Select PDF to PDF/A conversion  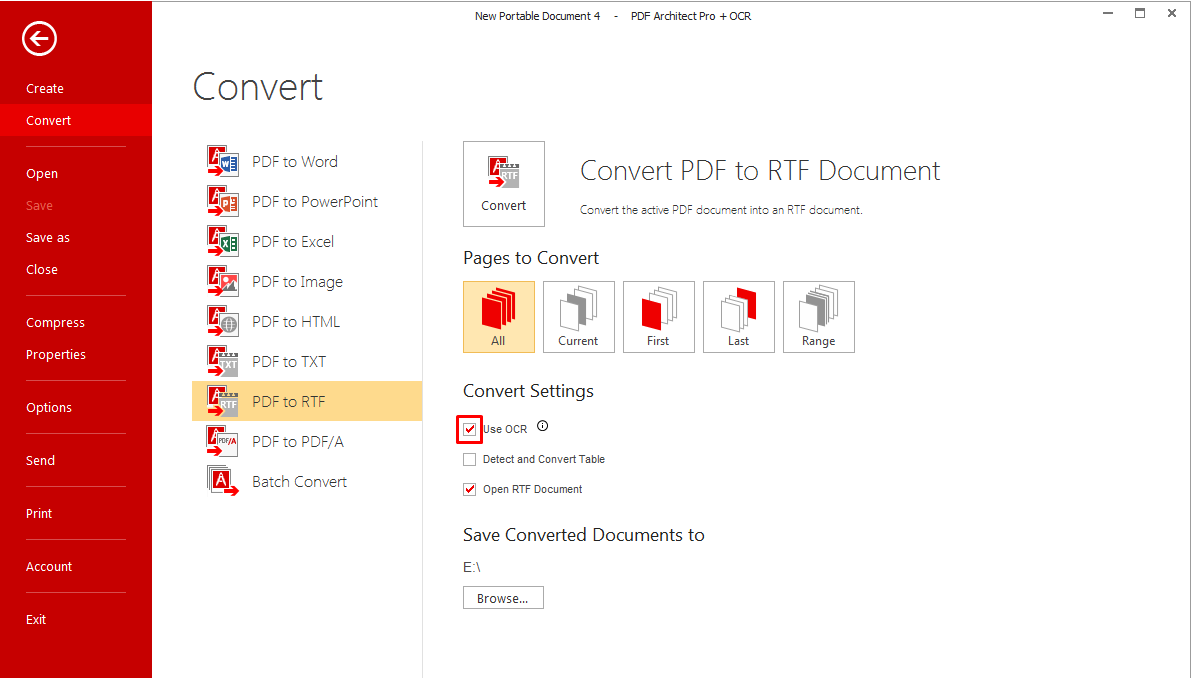click(307, 441)
